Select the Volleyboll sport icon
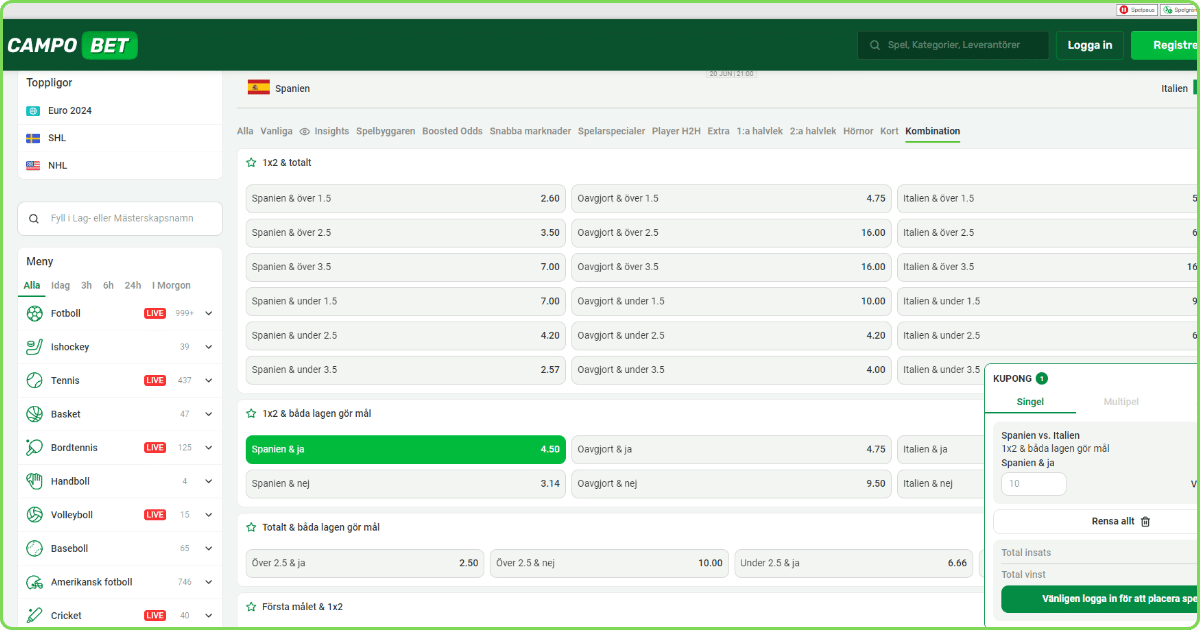The width and height of the screenshot is (1200, 630). tap(35, 515)
